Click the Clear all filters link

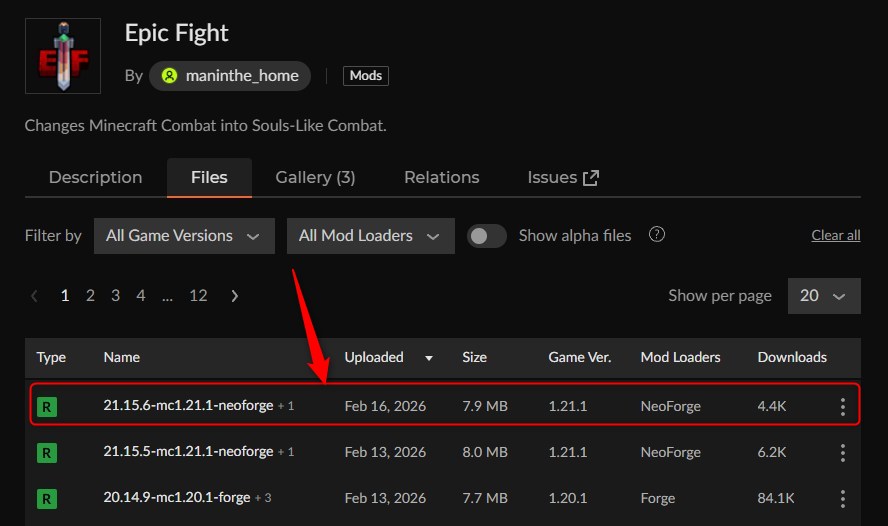tap(835, 236)
